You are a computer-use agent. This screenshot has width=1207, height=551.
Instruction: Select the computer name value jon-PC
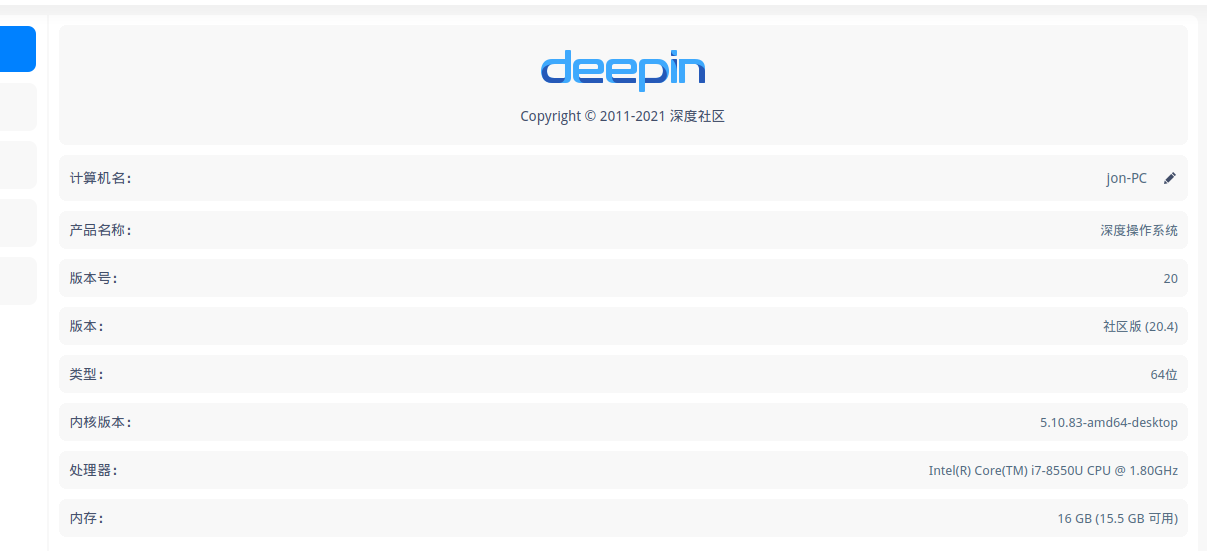[1126, 178]
